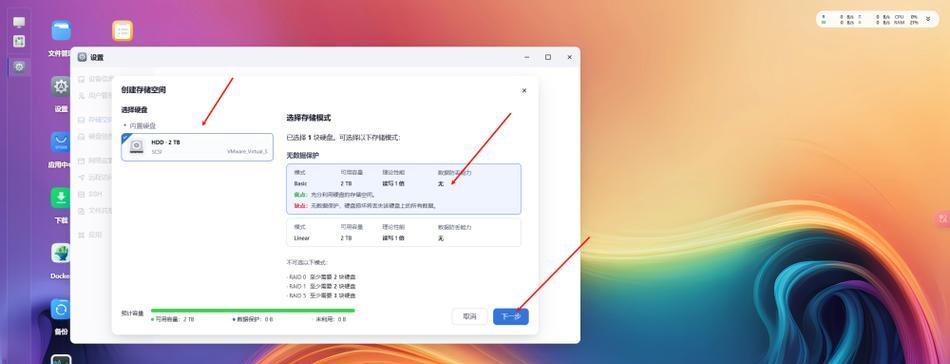The height and width of the screenshot is (364, 950).
Task: Click the 下一步 next button
Action: tap(511, 316)
